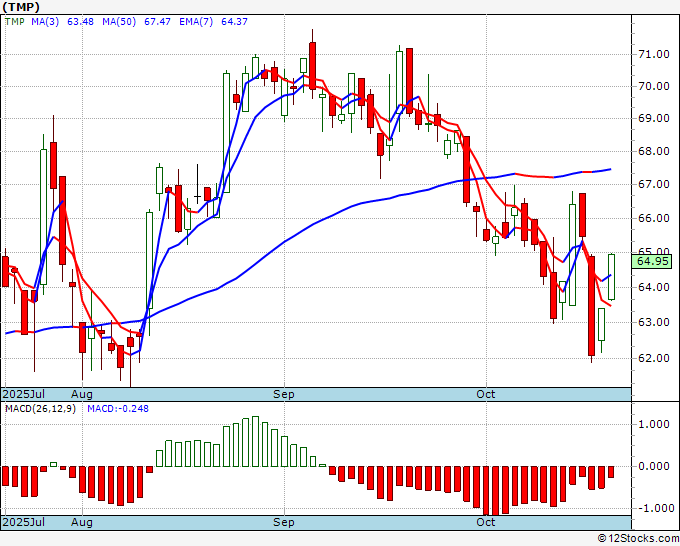The height and width of the screenshot is (546, 680).
Task: Click the 1.000 MACD axis label
Action: [654, 424]
